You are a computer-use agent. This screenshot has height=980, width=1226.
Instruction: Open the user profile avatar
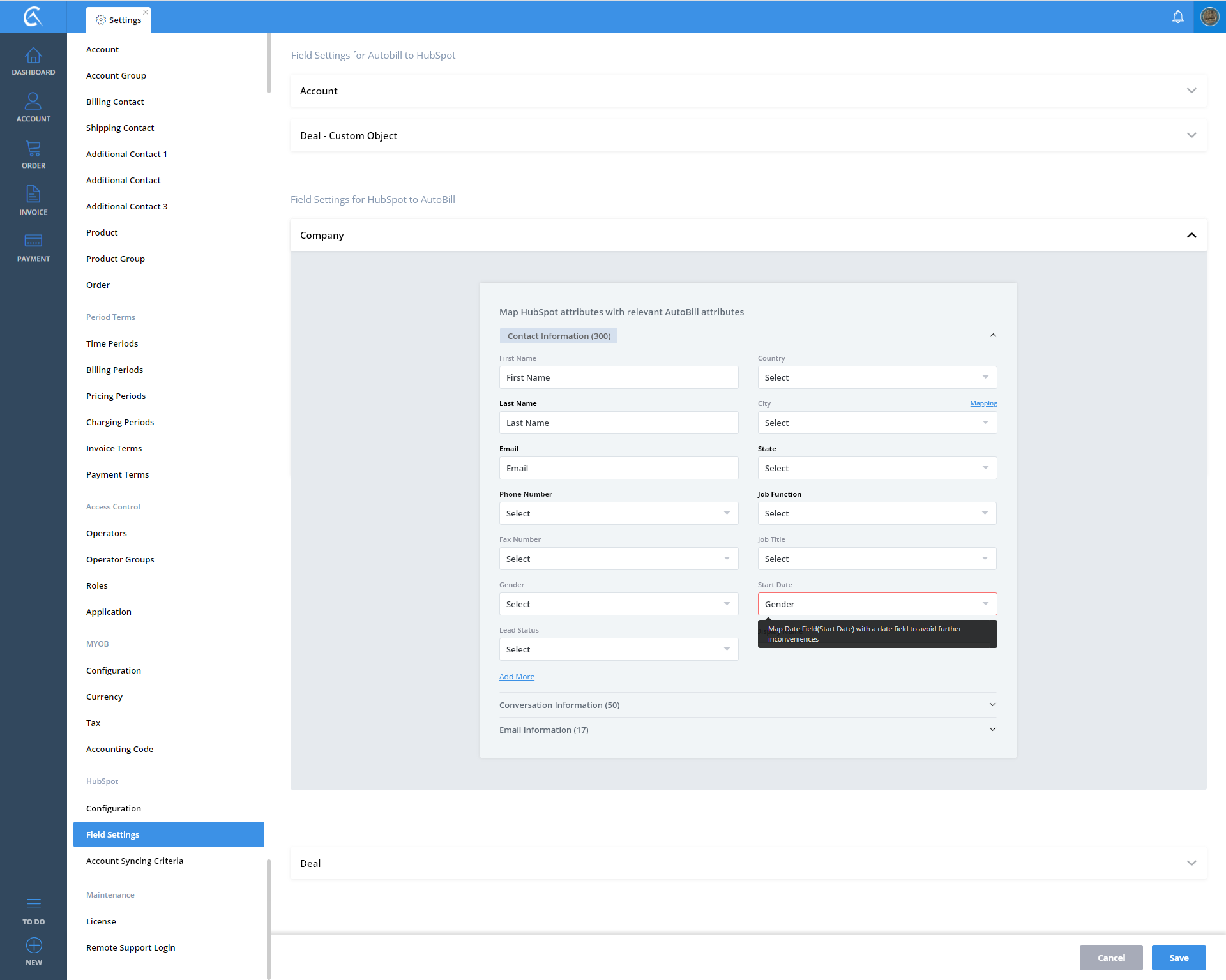coord(1209,17)
